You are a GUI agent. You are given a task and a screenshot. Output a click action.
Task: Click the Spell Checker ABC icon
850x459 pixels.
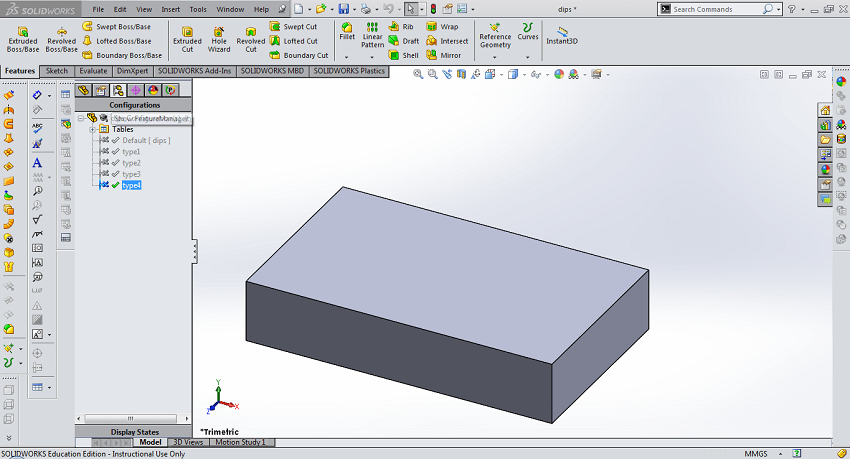[37, 128]
